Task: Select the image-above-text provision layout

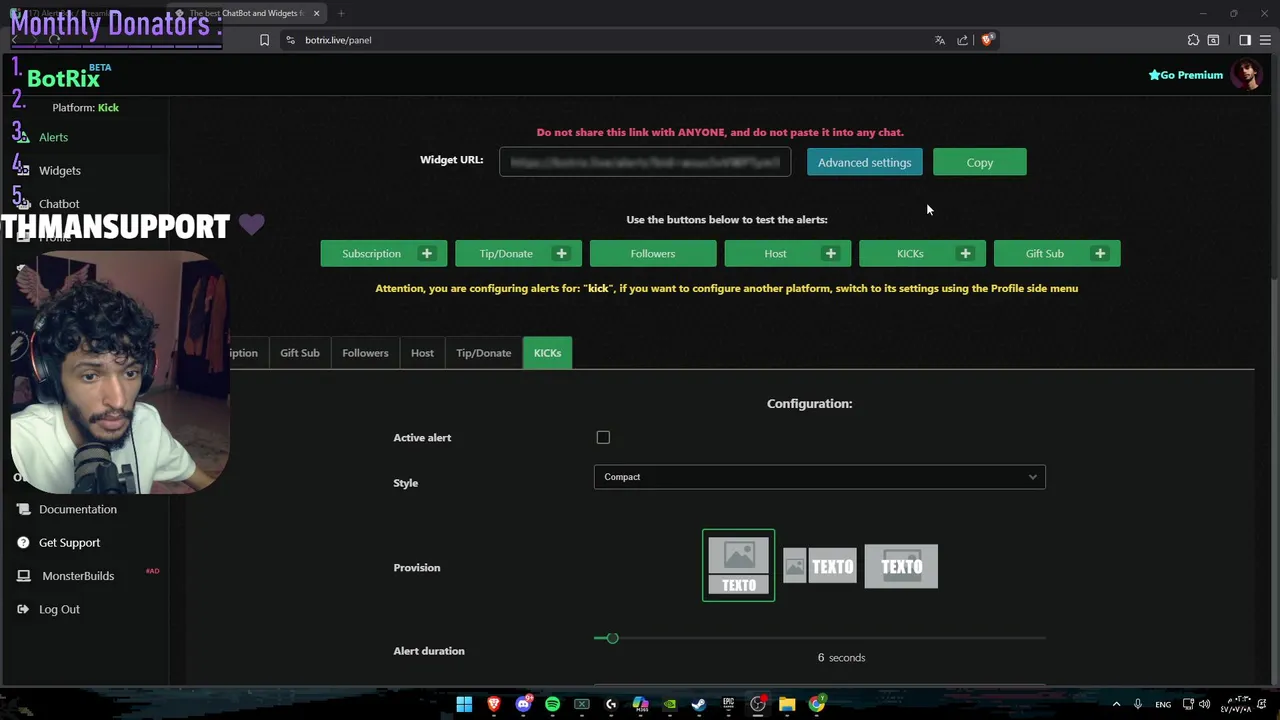Action: tap(739, 565)
